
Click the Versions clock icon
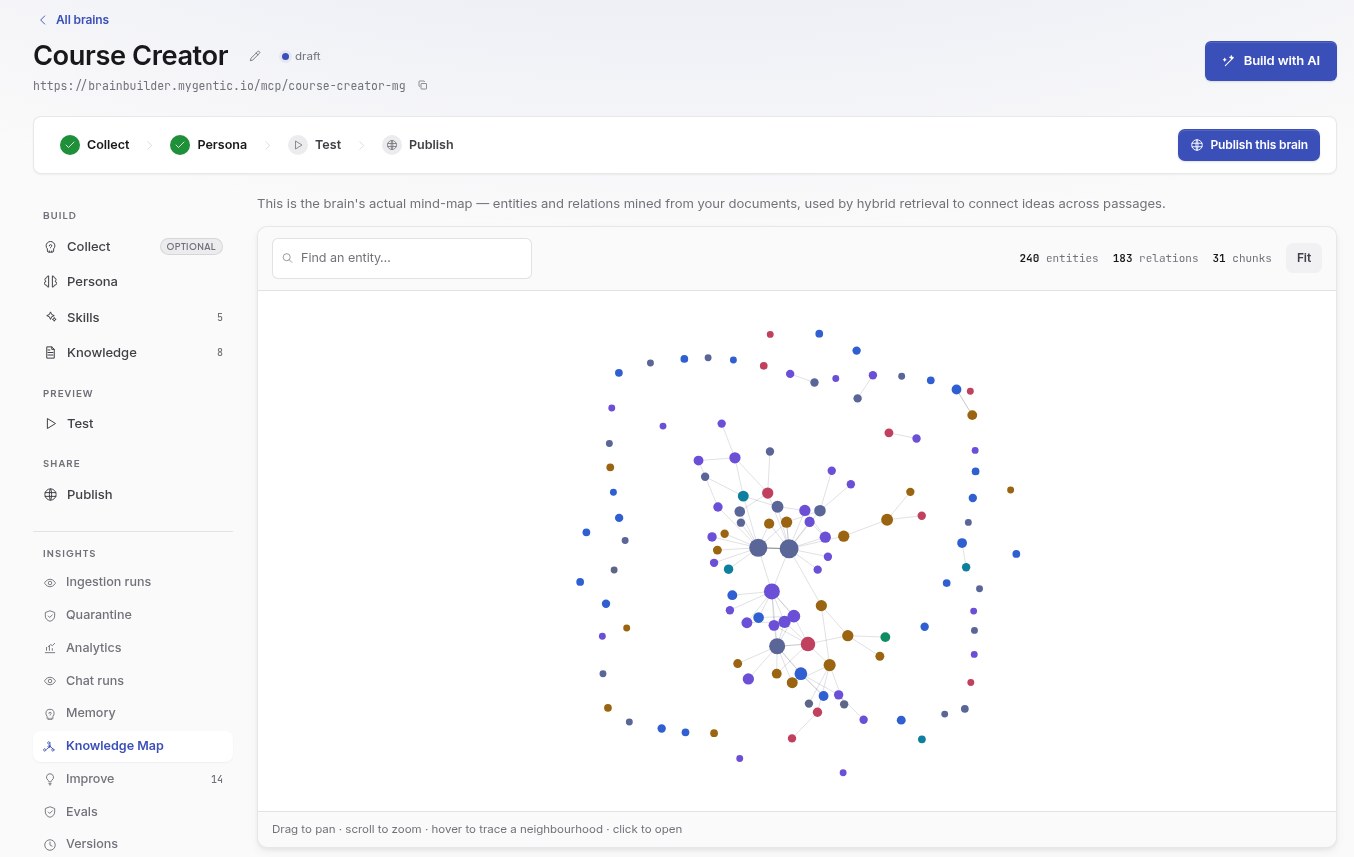pyautogui.click(x=50, y=844)
